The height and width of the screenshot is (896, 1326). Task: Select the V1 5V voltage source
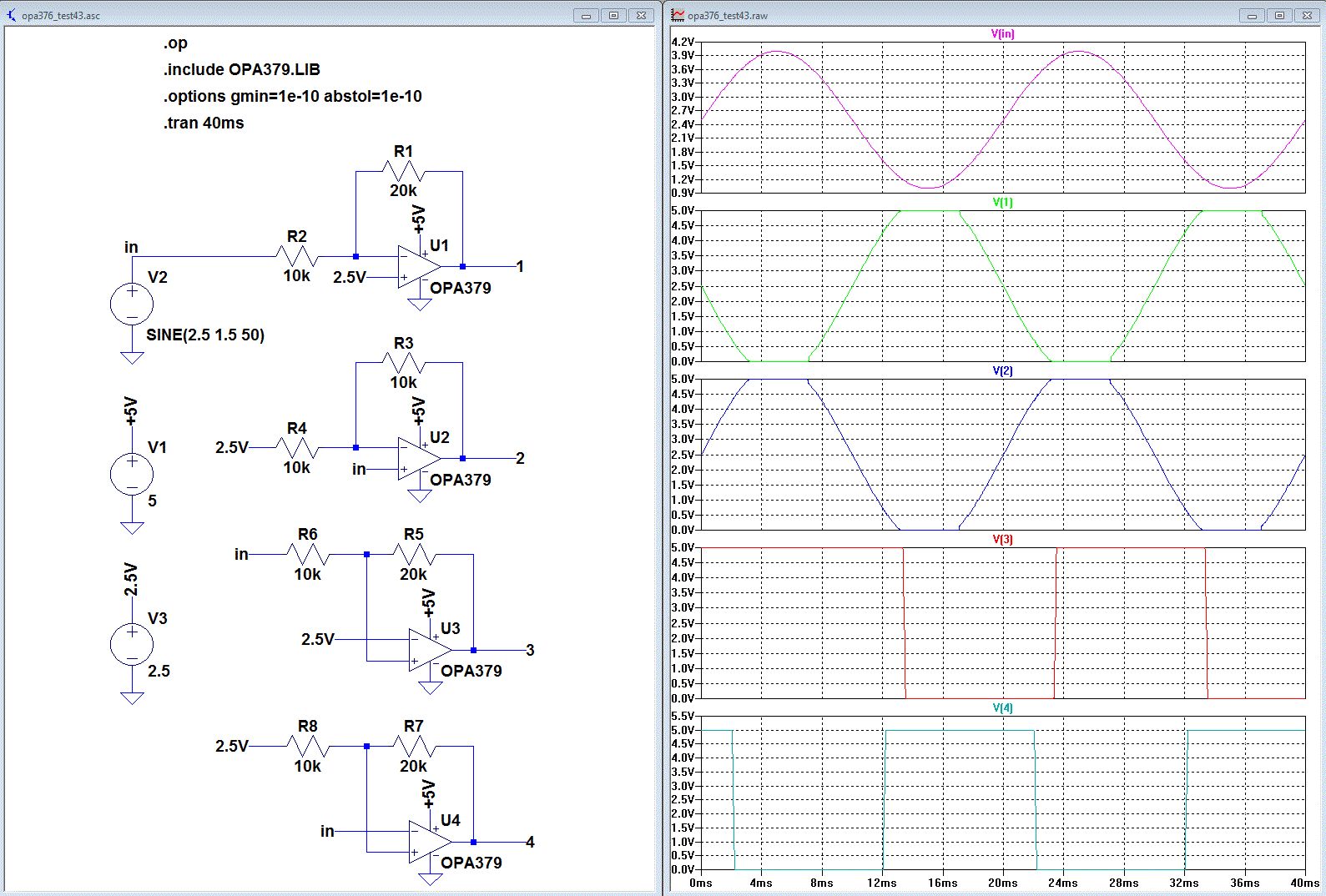[x=132, y=474]
